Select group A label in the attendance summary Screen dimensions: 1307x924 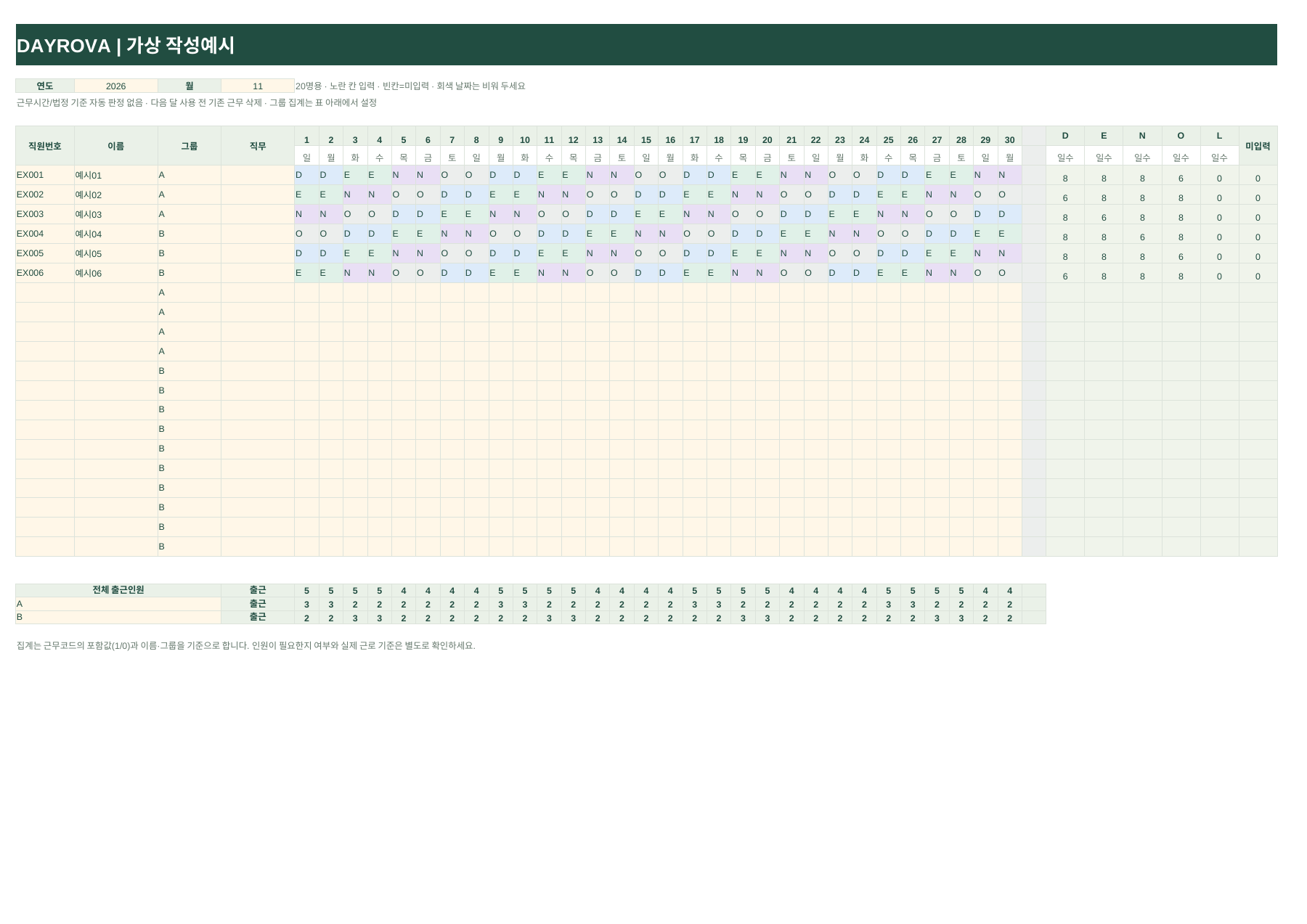coord(118,604)
